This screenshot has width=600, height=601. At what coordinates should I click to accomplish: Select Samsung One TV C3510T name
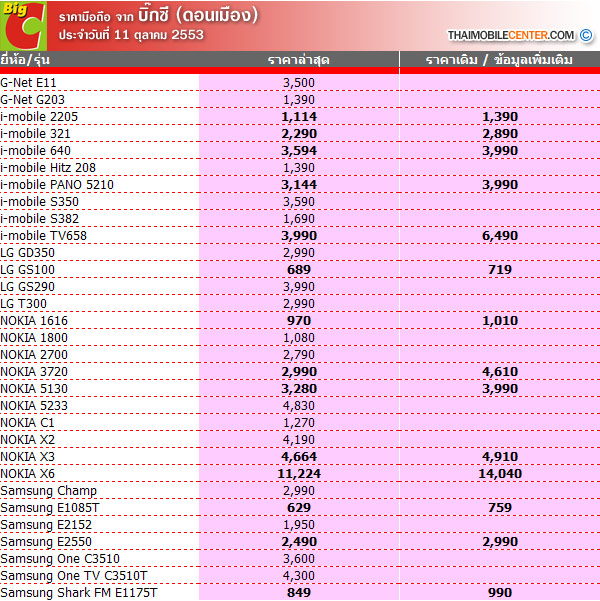(74, 575)
